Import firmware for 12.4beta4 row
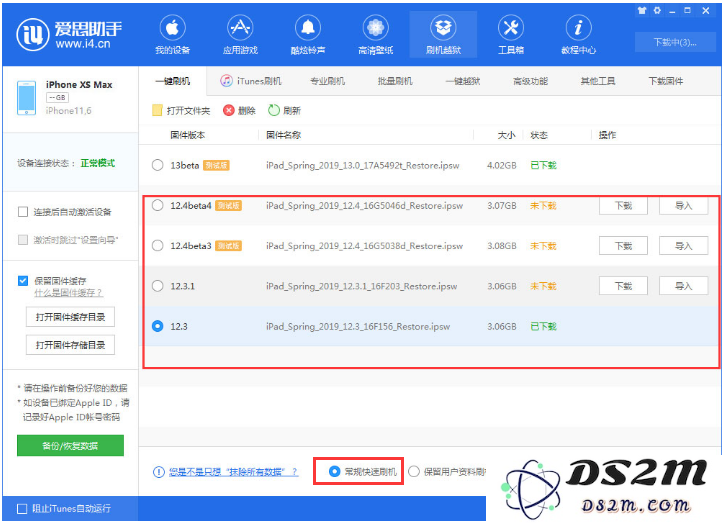The image size is (724, 523). coord(683,206)
